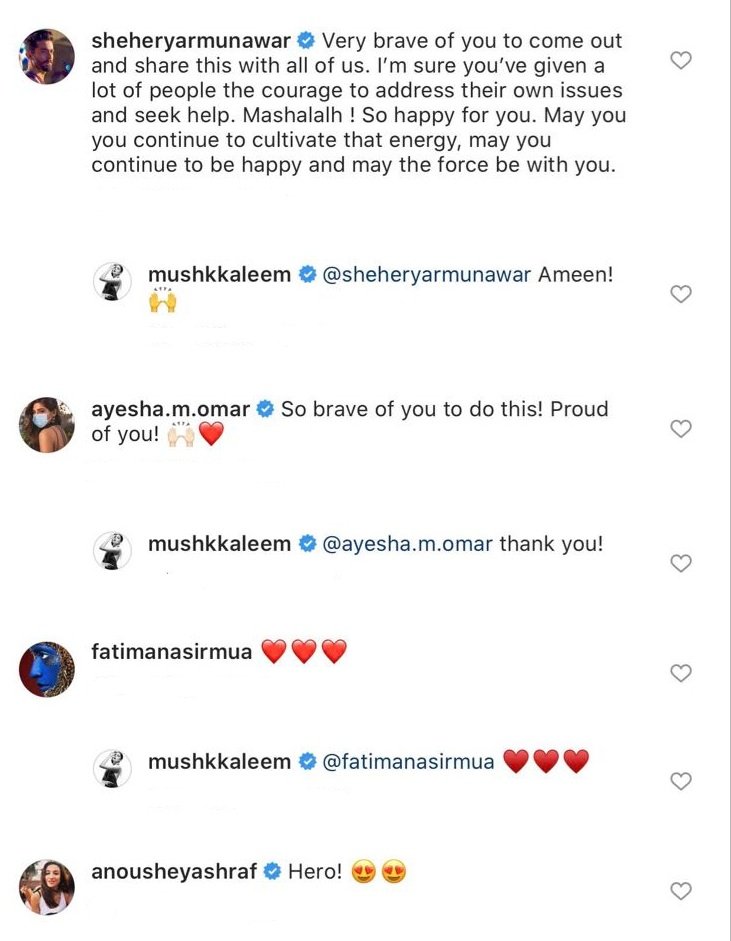Like mushkkaleem's "Ameen!" reply
Image resolution: width=731 pixels, height=941 pixels.
point(681,294)
